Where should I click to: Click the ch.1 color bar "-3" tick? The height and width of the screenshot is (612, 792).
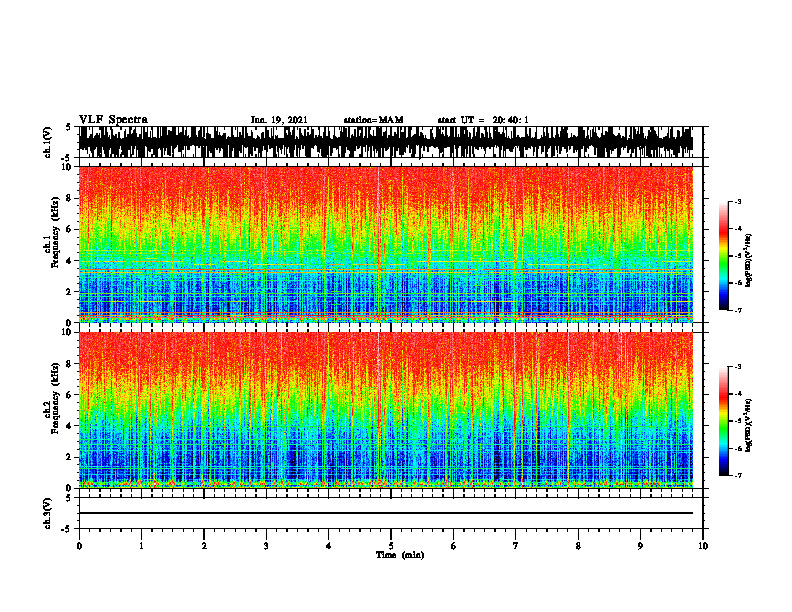click(737, 201)
